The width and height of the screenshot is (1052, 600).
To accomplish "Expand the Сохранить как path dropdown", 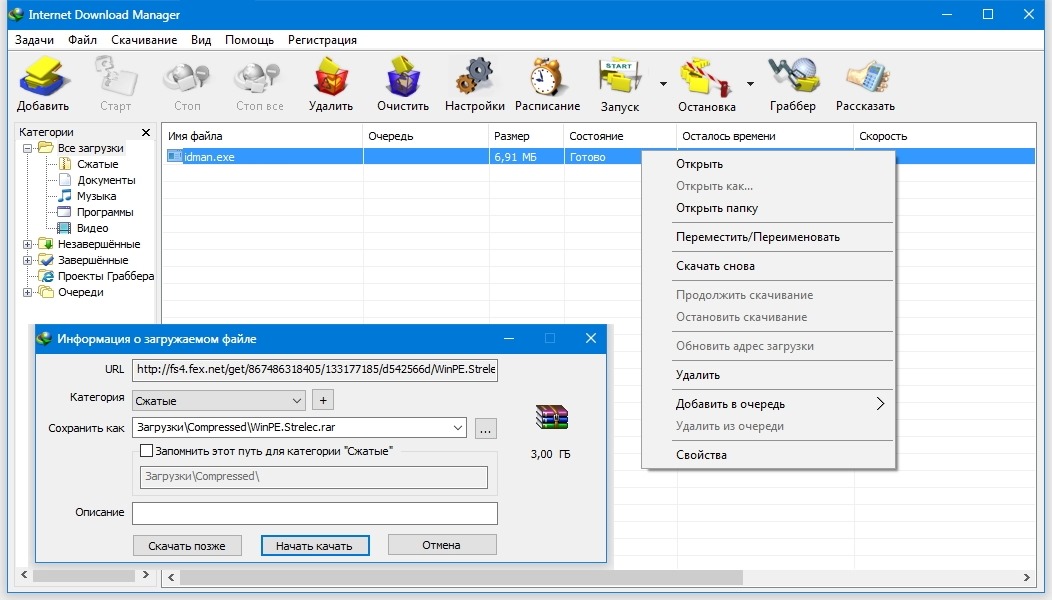I will 458,428.
